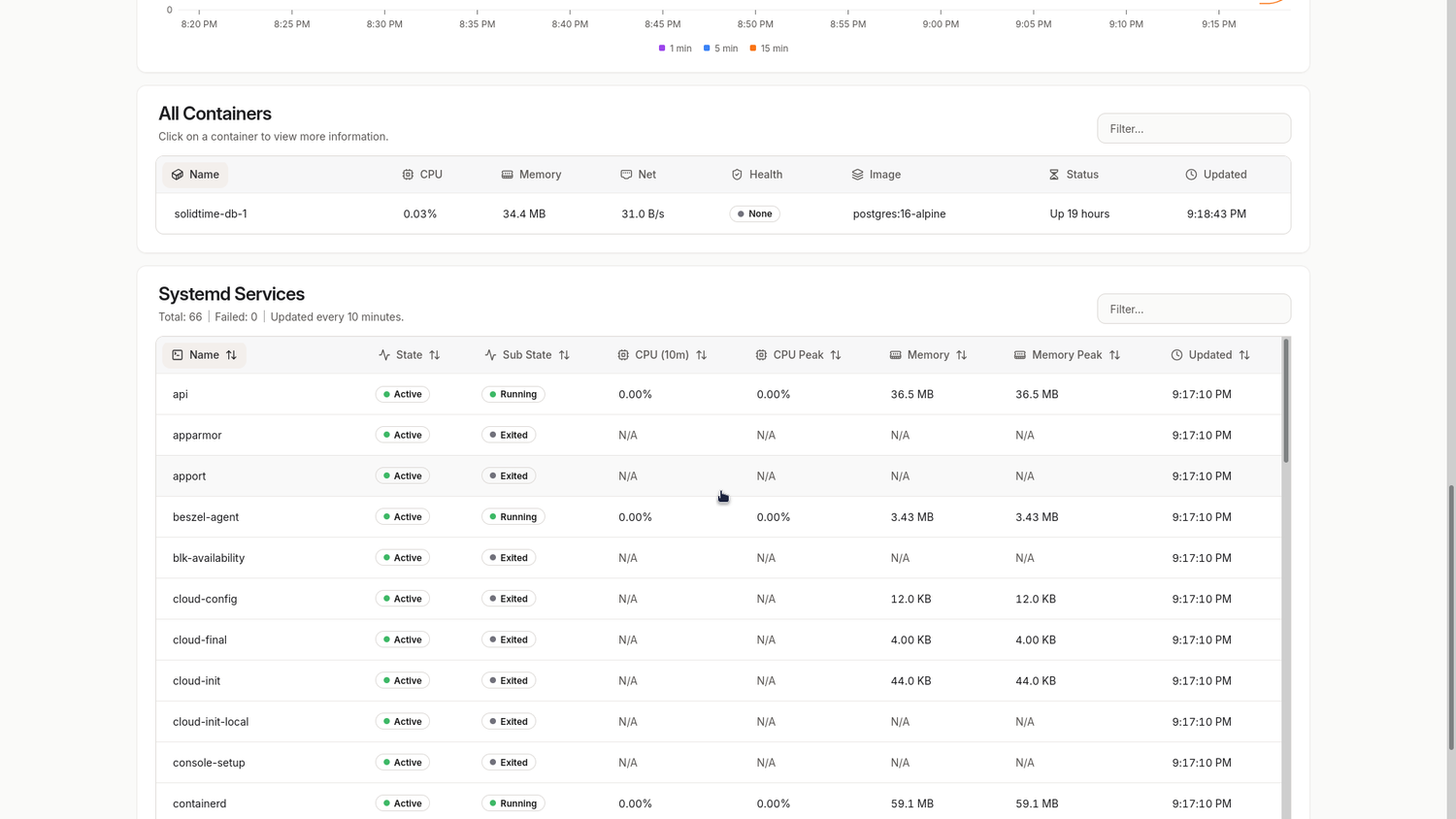Click the postgres:16-alpine image cell
The image size is (1456, 819).
(899, 213)
